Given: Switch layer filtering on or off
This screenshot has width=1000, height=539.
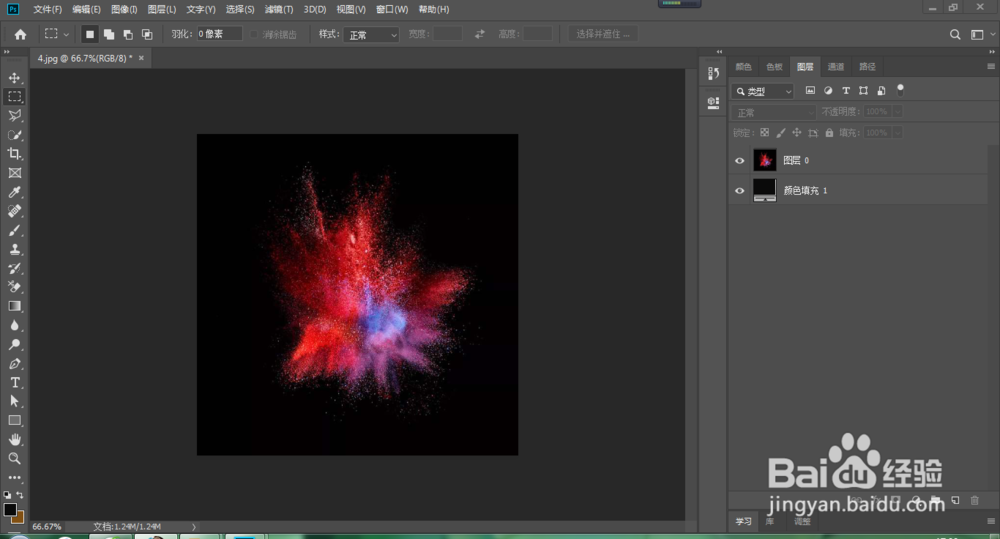Looking at the screenshot, I should (x=901, y=90).
